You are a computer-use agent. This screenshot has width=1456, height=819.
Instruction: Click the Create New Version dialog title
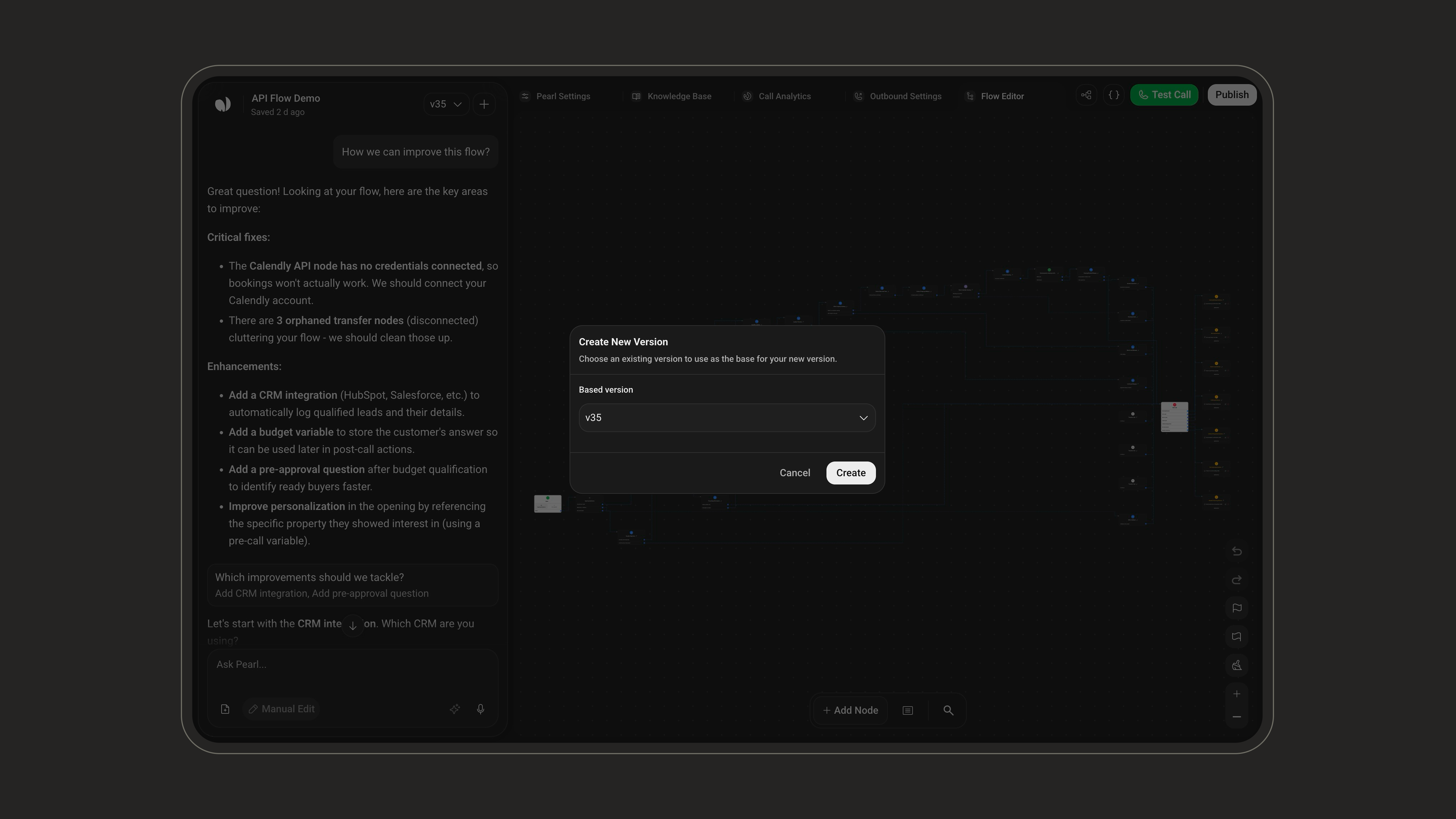point(623,342)
